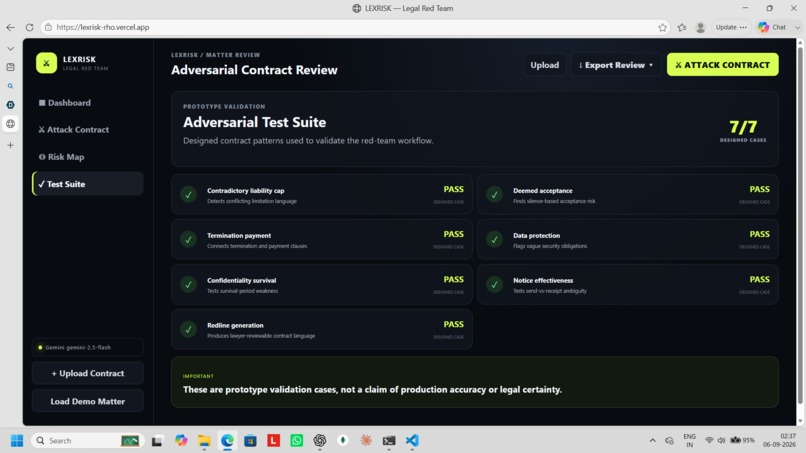Image resolution: width=806 pixels, height=453 pixels.
Task: Click the 7/7 designed cases counter
Action: [x=743, y=130]
